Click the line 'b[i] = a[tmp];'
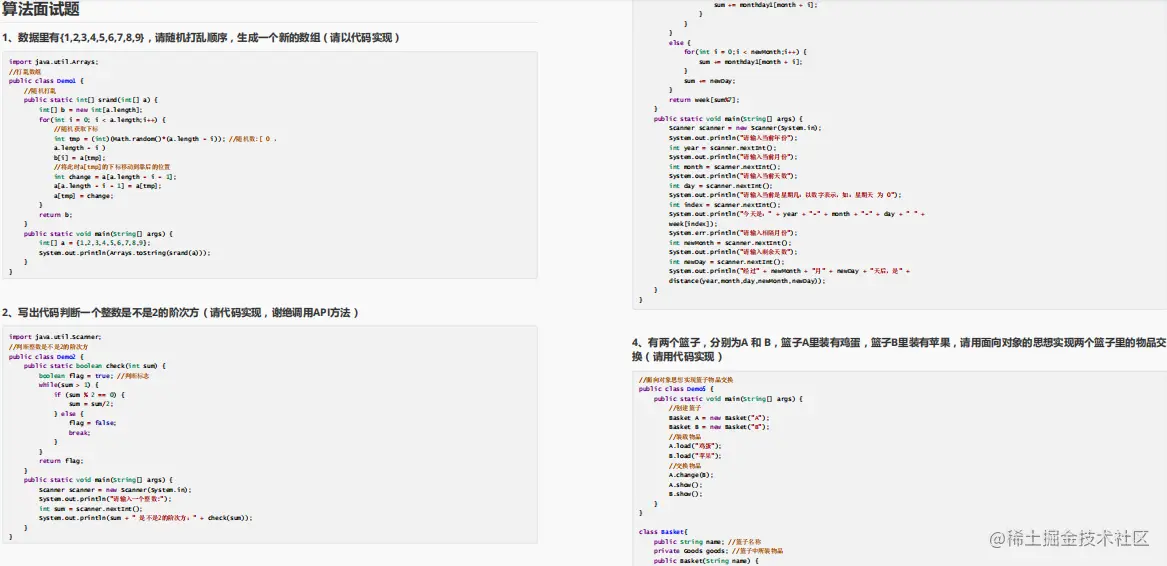 [x=80, y=158]
